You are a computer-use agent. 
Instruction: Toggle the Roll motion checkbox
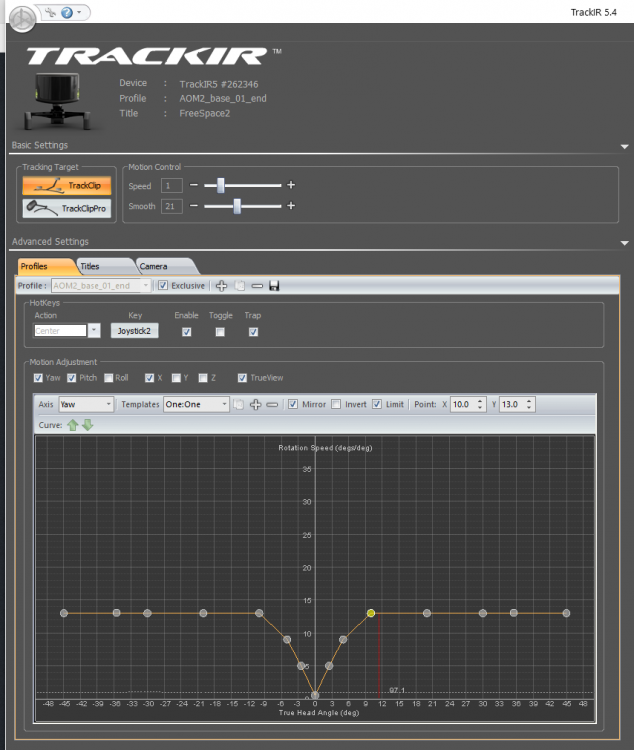[x=109, y=378]
